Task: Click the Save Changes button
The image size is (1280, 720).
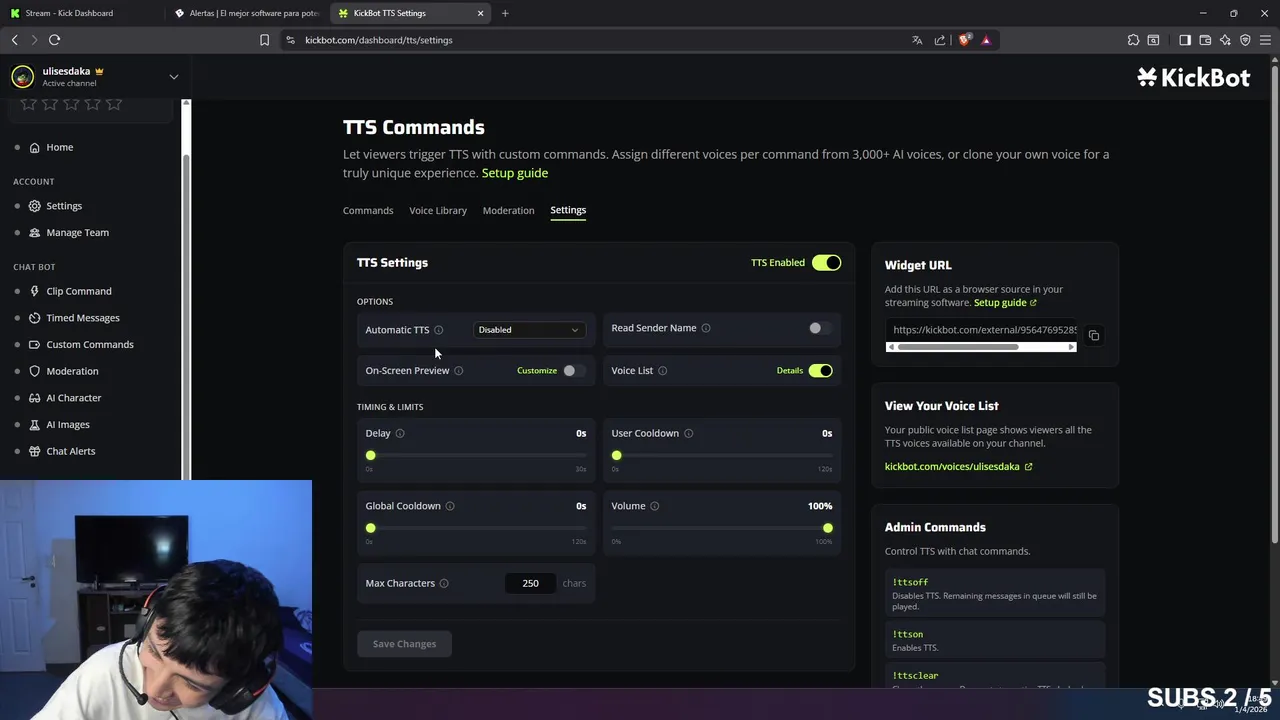Action: (x=404, y=644)
